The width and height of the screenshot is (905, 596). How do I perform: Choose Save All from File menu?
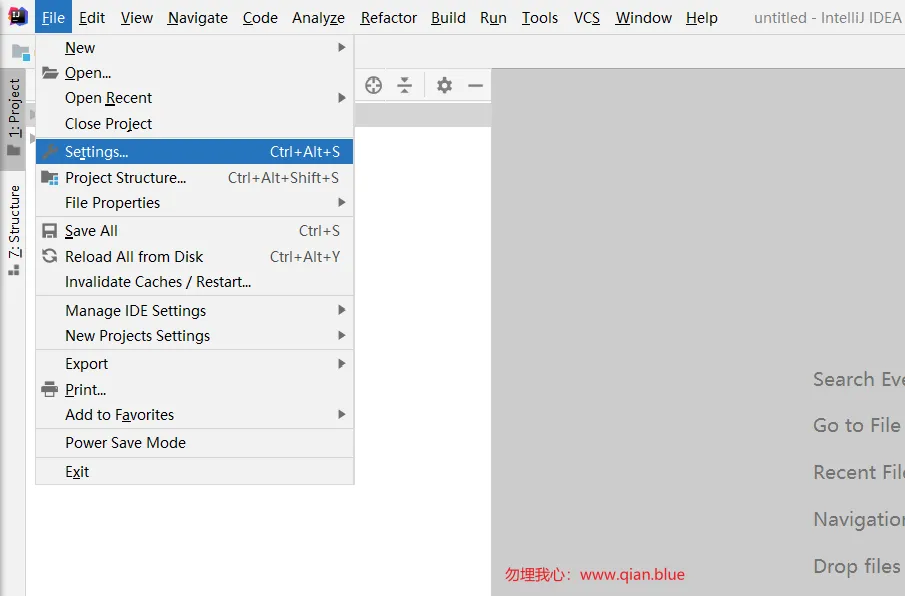[x=195, y=231]
